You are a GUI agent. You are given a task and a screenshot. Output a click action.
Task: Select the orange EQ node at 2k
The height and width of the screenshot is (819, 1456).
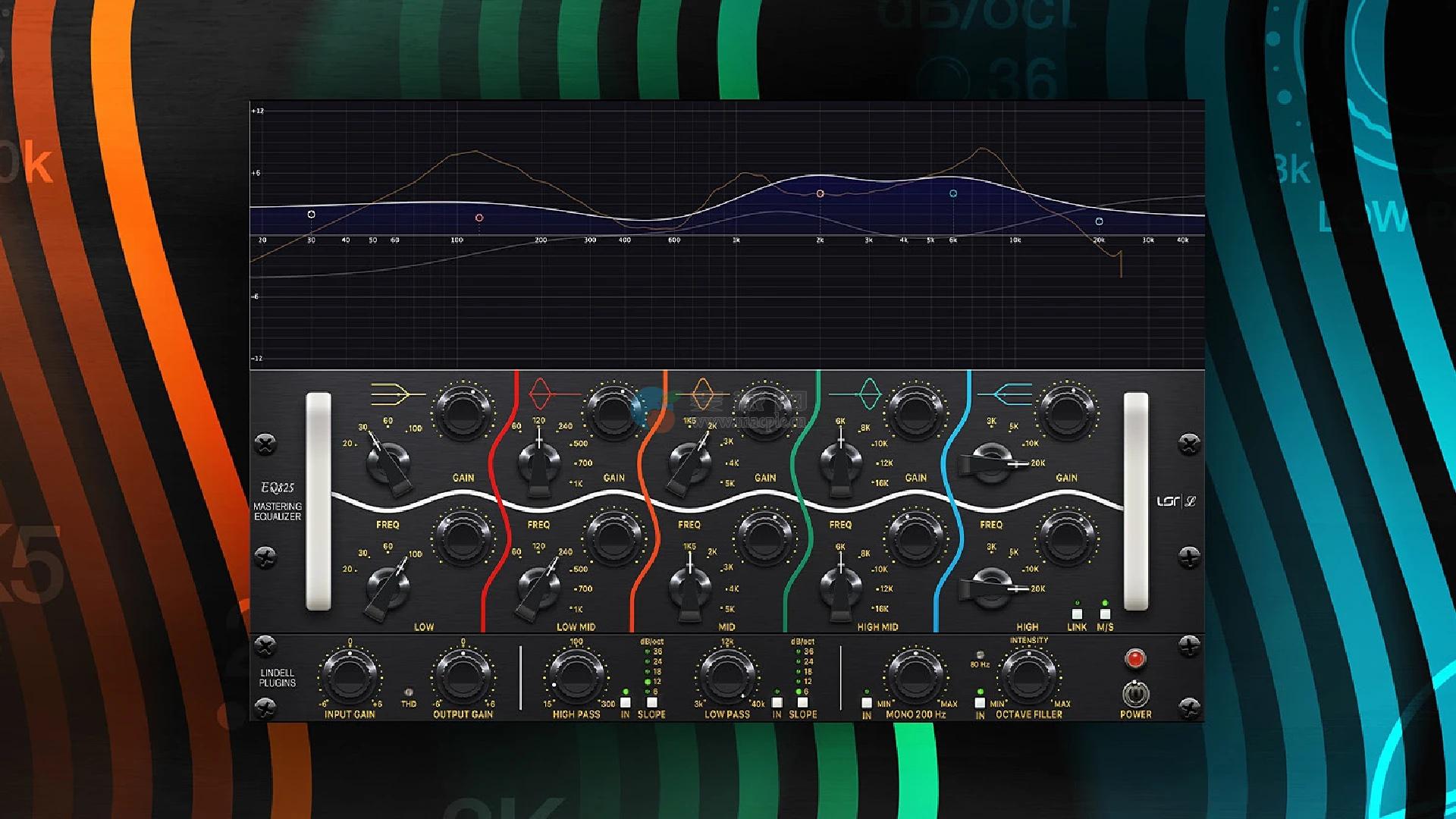(820, 194)
